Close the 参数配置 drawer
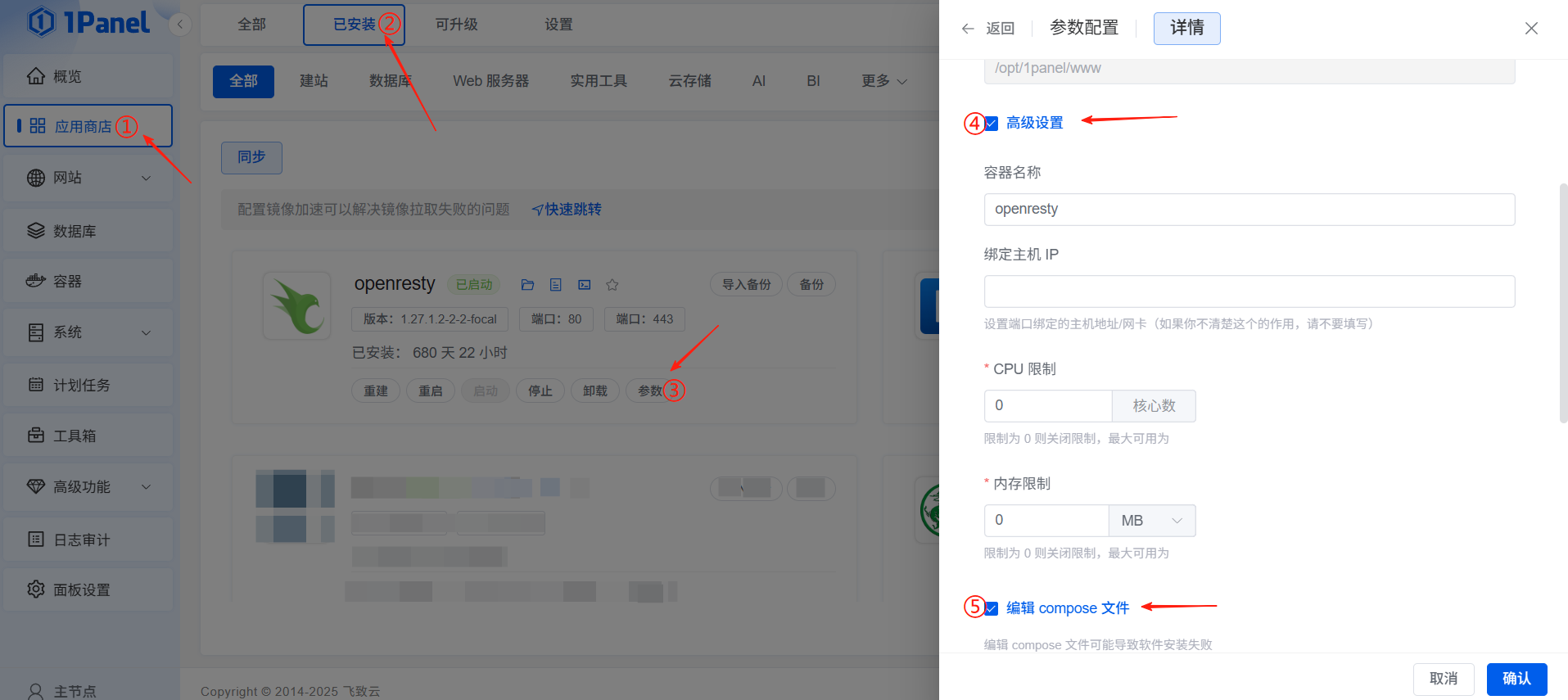 (x=1531, y=29)
